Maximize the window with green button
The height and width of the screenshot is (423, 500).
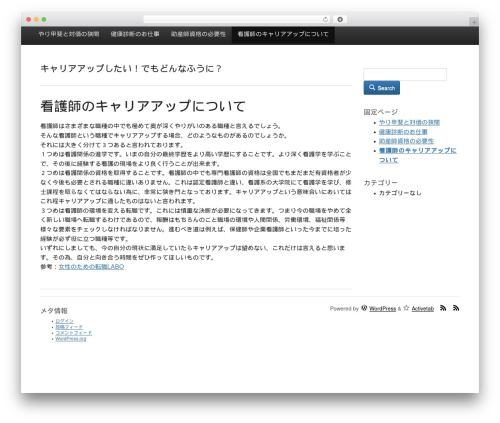tap(44, 19)
